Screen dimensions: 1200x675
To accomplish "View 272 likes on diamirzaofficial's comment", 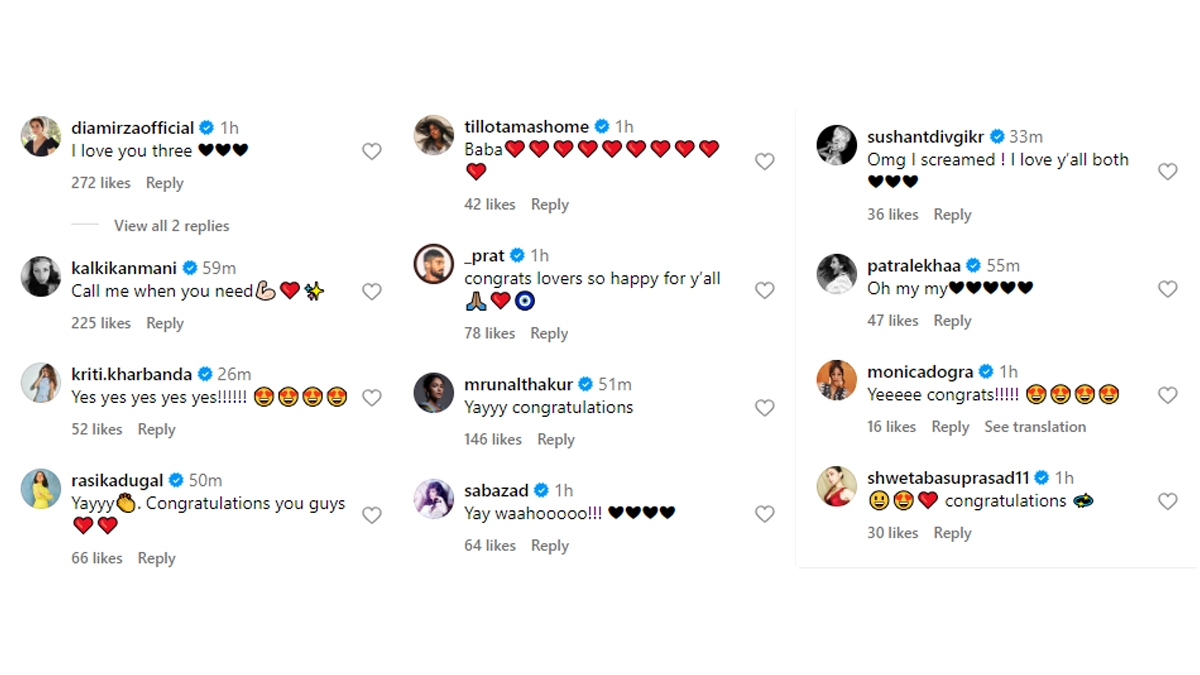I will (x=101, y=183).
